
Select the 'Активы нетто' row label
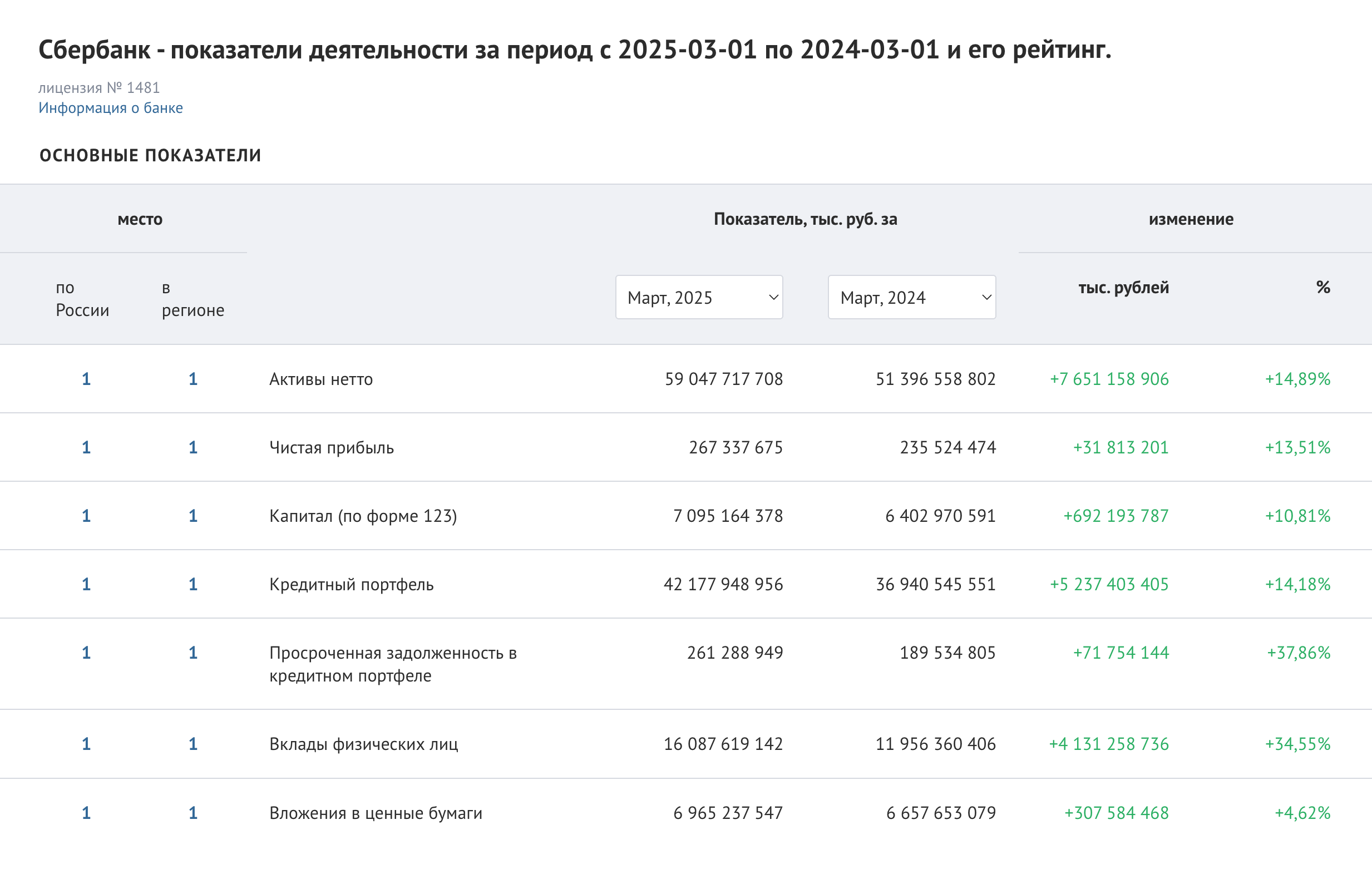click(320, 379)
